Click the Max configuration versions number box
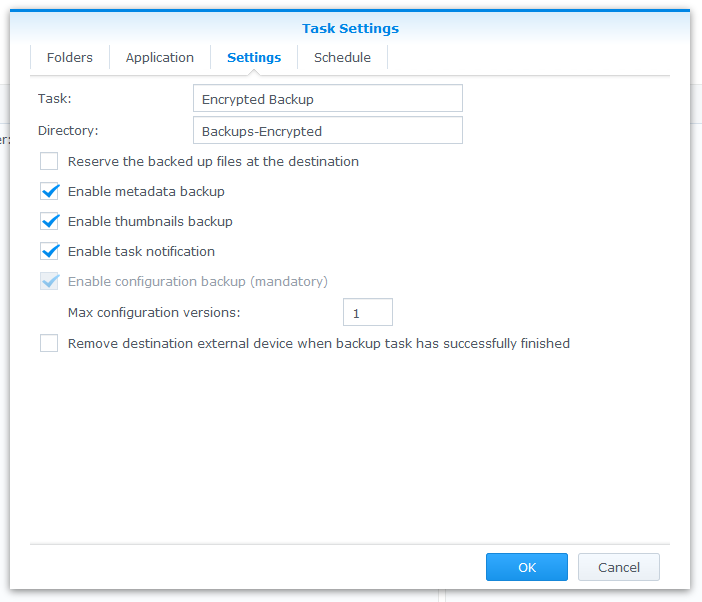This screenshot has width=702, height=602. coord(367,313)
